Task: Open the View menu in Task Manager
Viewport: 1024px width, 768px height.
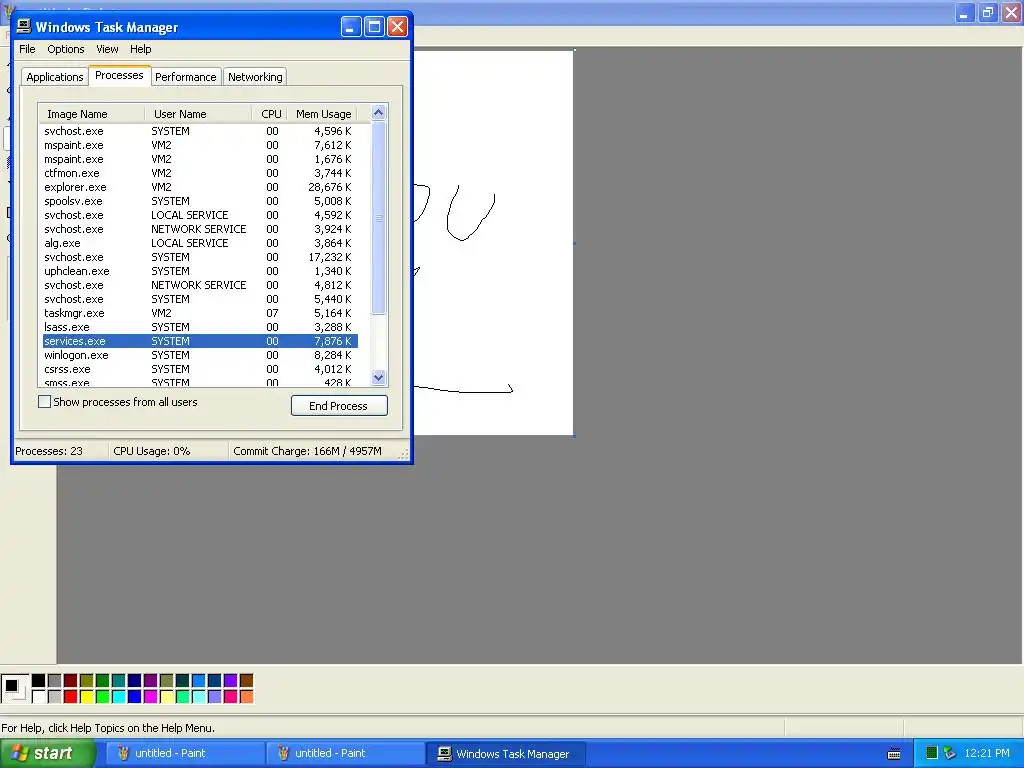Action: [x=107, y=49]
